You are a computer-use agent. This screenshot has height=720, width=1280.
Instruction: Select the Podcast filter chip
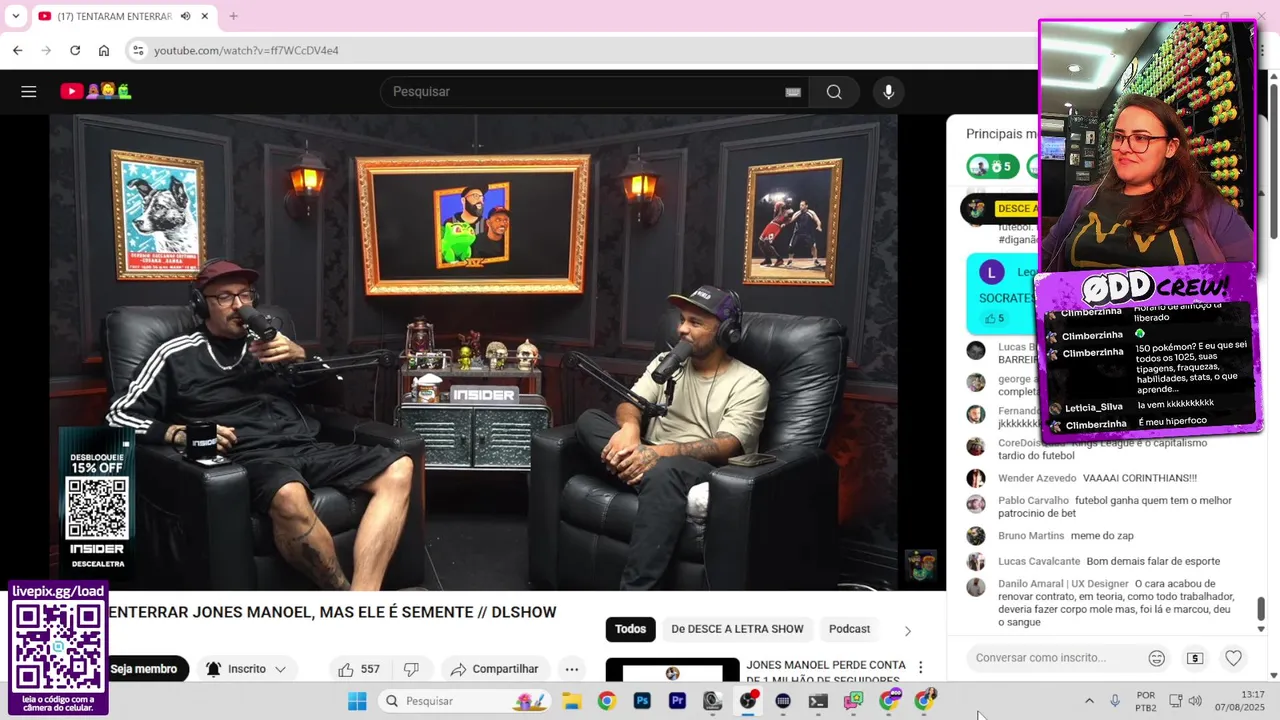(849, 629)
